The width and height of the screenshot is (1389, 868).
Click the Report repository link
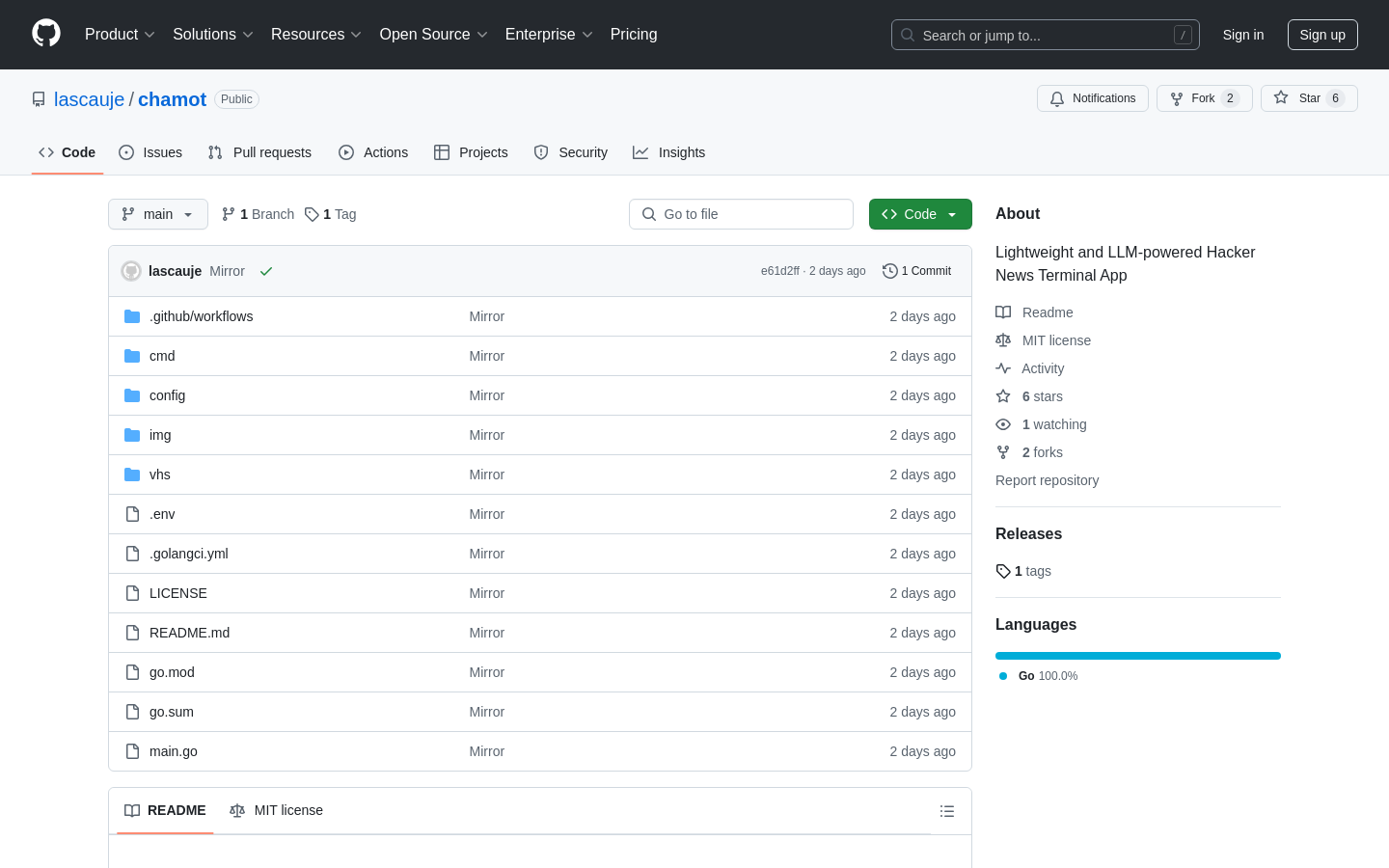point(1047,480)
